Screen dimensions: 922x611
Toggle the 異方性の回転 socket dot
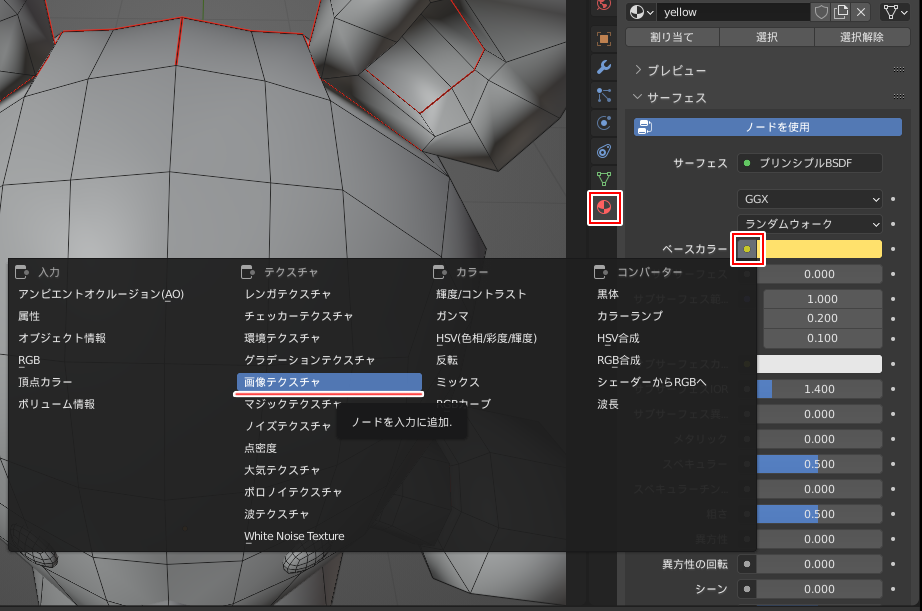747,564
